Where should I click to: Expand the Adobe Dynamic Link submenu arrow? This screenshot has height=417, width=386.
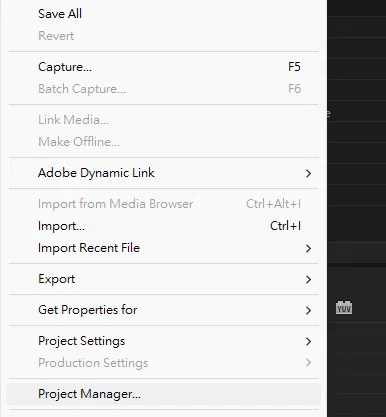(308, 173)
